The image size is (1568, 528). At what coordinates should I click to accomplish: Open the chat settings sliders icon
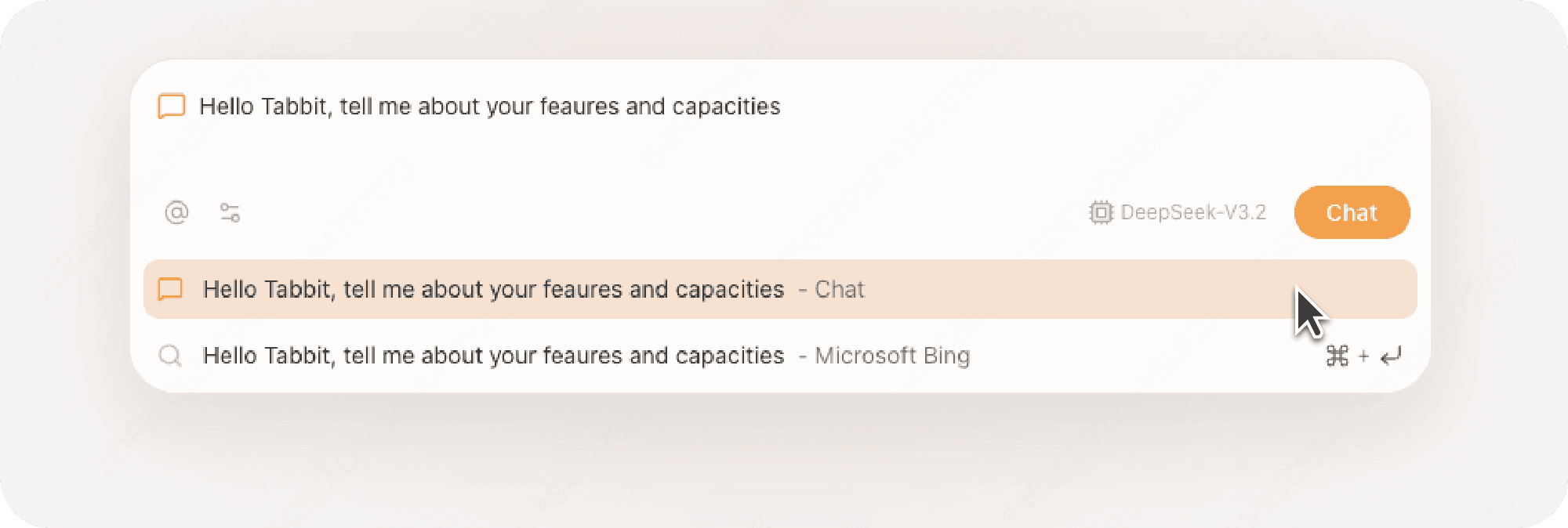pyautogui.click(x=230, y=212)
